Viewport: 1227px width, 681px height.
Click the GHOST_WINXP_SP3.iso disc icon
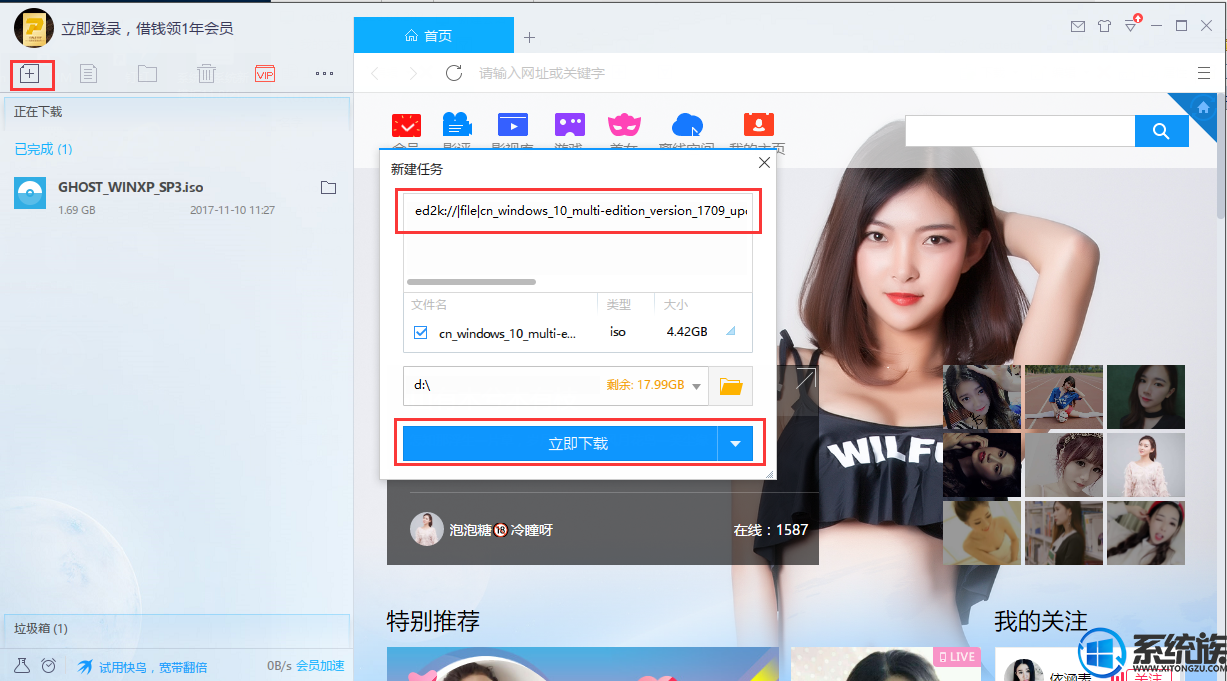(x=29, y=193)
